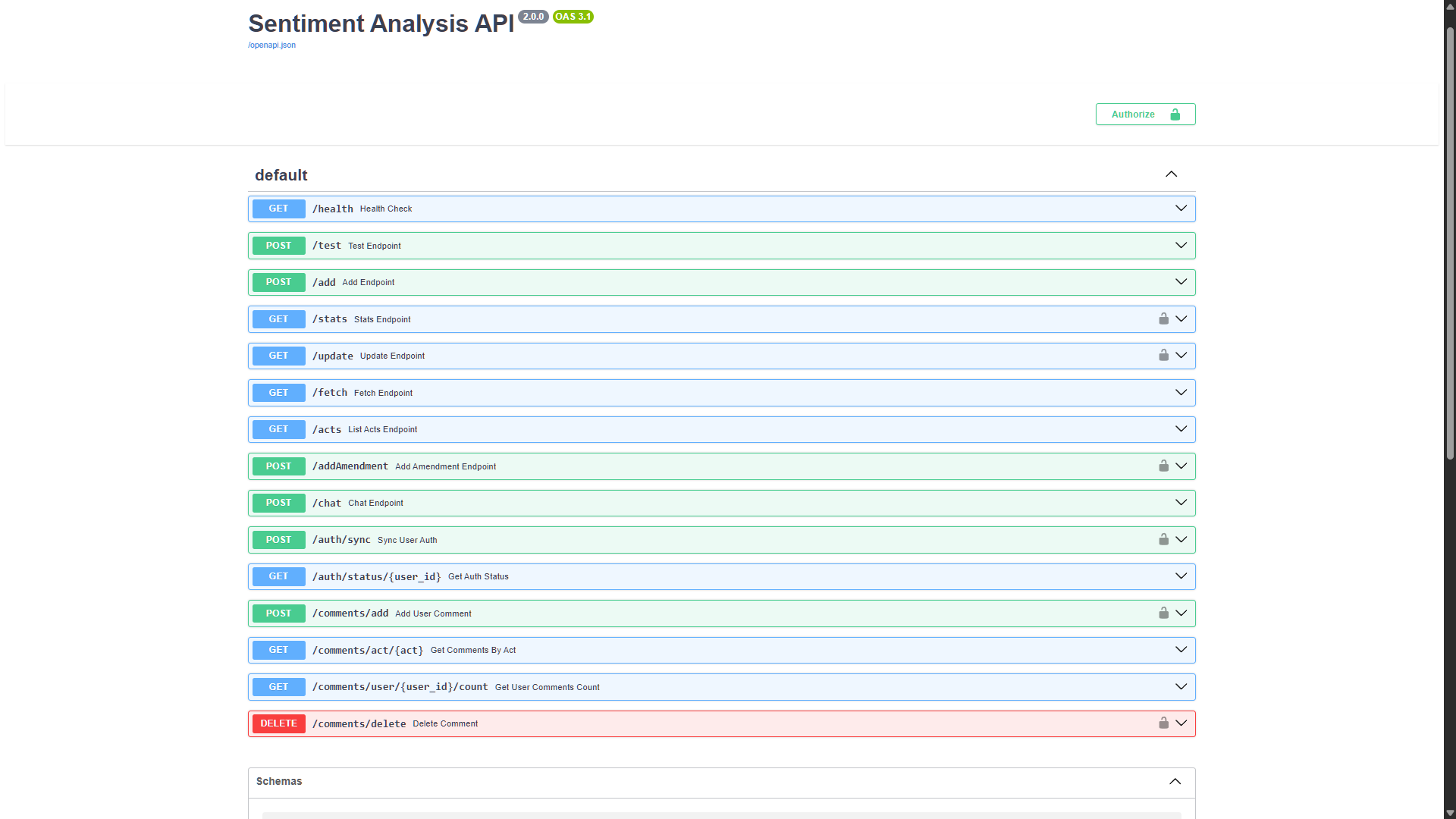Click the GET badge on /health endpoint

tap(278, 209)
